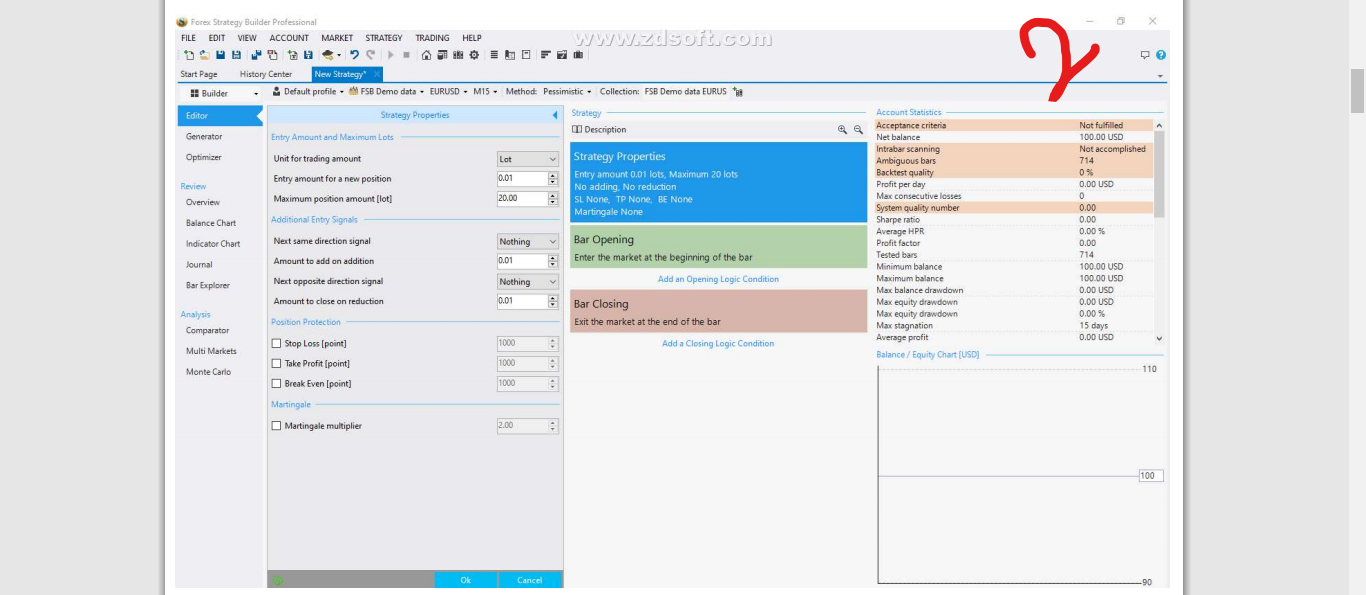Image resolution: width=1366 pixels, height=595 pixels.
Task: Enable the Take Profit checkbox
Action: pos(277,363)
